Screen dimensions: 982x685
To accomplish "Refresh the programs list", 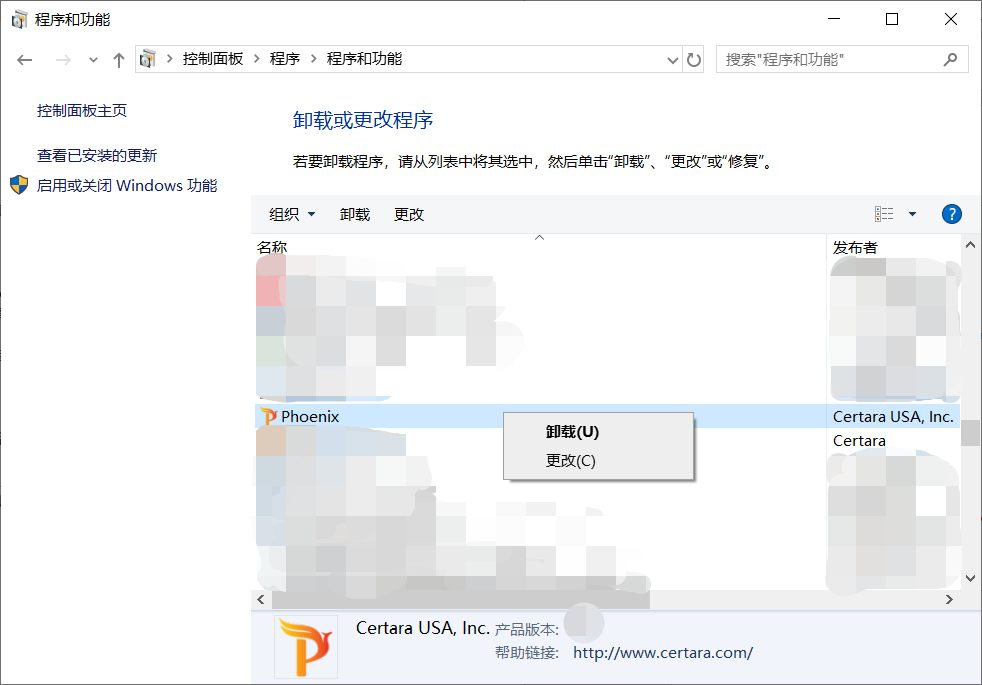I will 694,60.
